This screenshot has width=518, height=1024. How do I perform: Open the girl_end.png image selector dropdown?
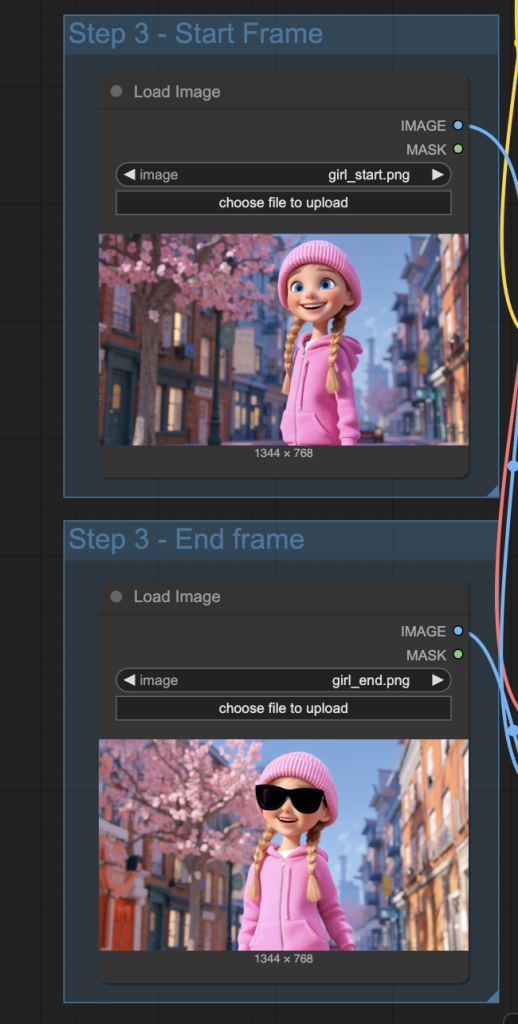tap(283, 680)
